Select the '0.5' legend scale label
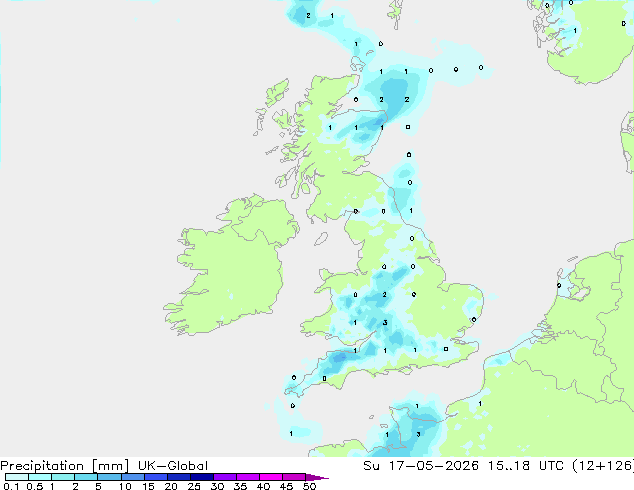Image resolution: width=634 pixels, height=490 pixels. (35, 486)
